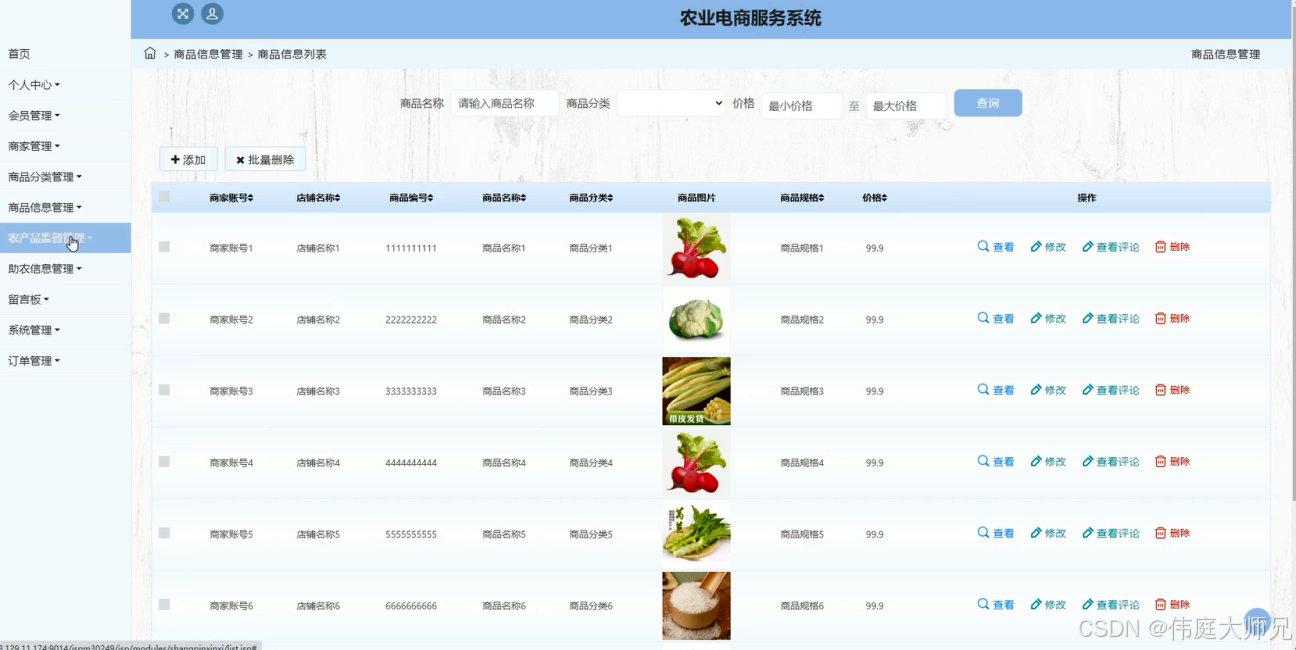Click the 查询 search button
Screen dimensions: 1296x650
tap(988, 103)
